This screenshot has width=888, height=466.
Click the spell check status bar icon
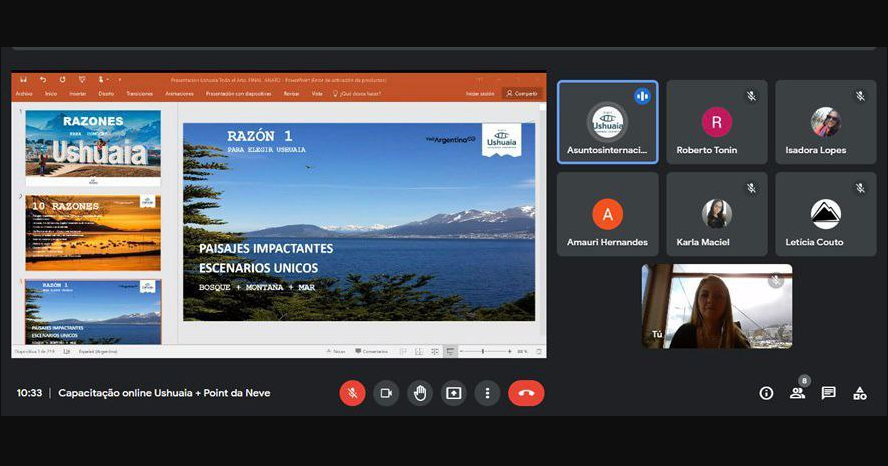tap(66, 352)
